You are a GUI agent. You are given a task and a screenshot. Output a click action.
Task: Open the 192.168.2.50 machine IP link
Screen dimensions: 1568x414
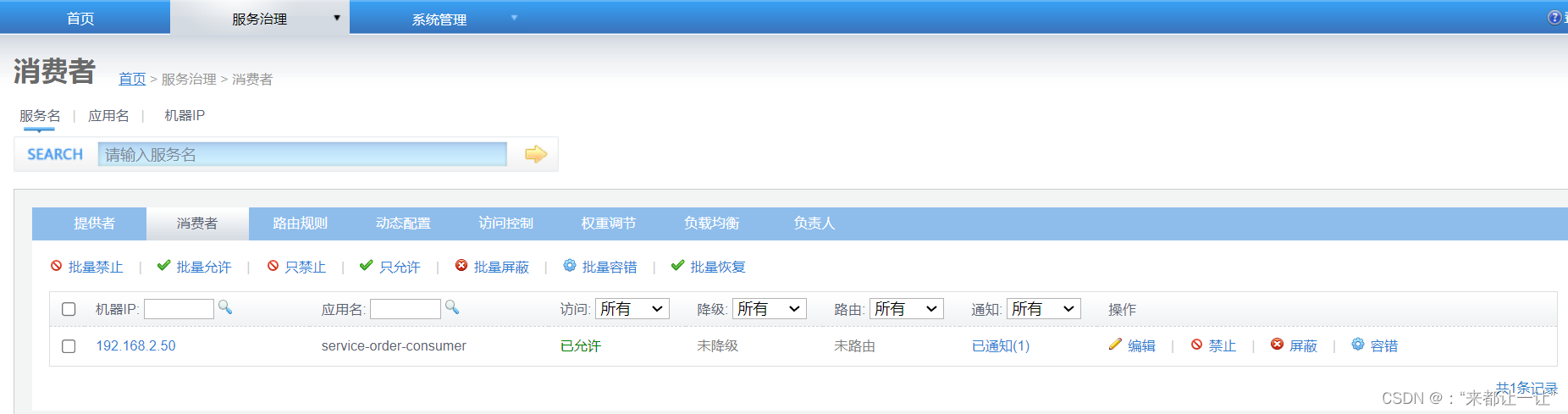[x=135, y=346]
